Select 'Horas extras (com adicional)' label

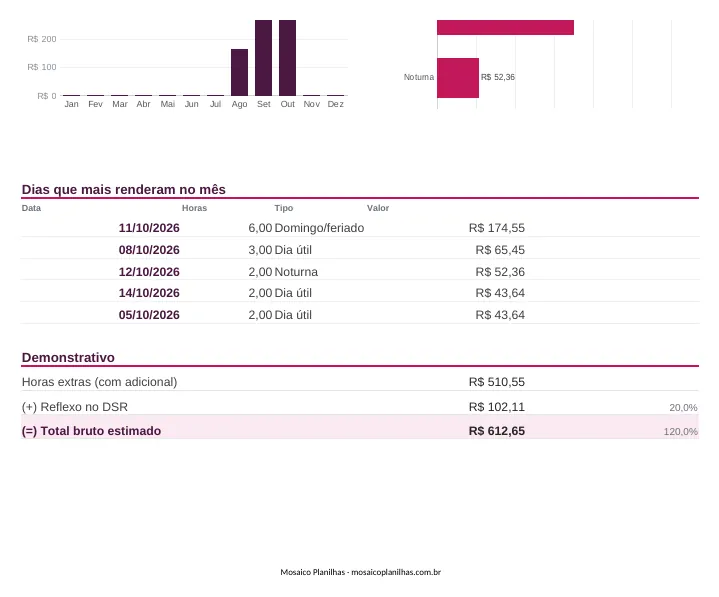pos(100,382)
